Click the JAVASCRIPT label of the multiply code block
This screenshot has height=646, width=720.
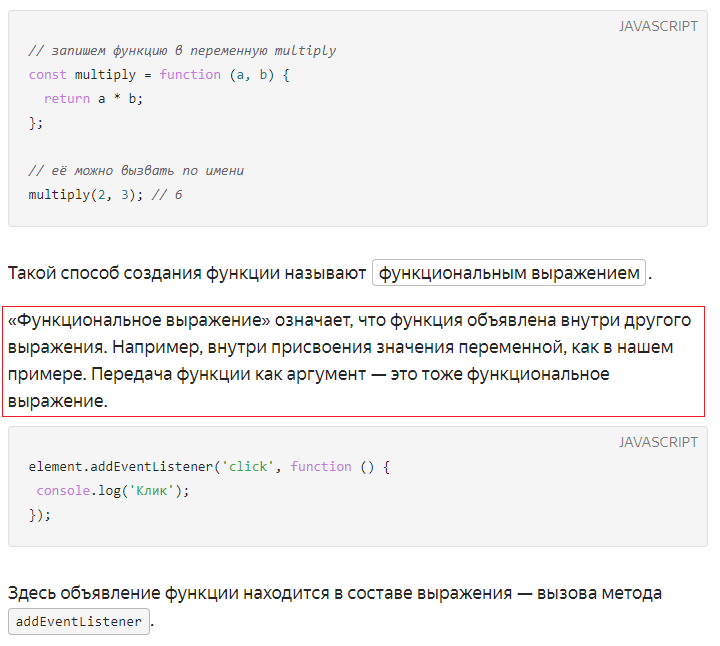[x=658, y=26]
